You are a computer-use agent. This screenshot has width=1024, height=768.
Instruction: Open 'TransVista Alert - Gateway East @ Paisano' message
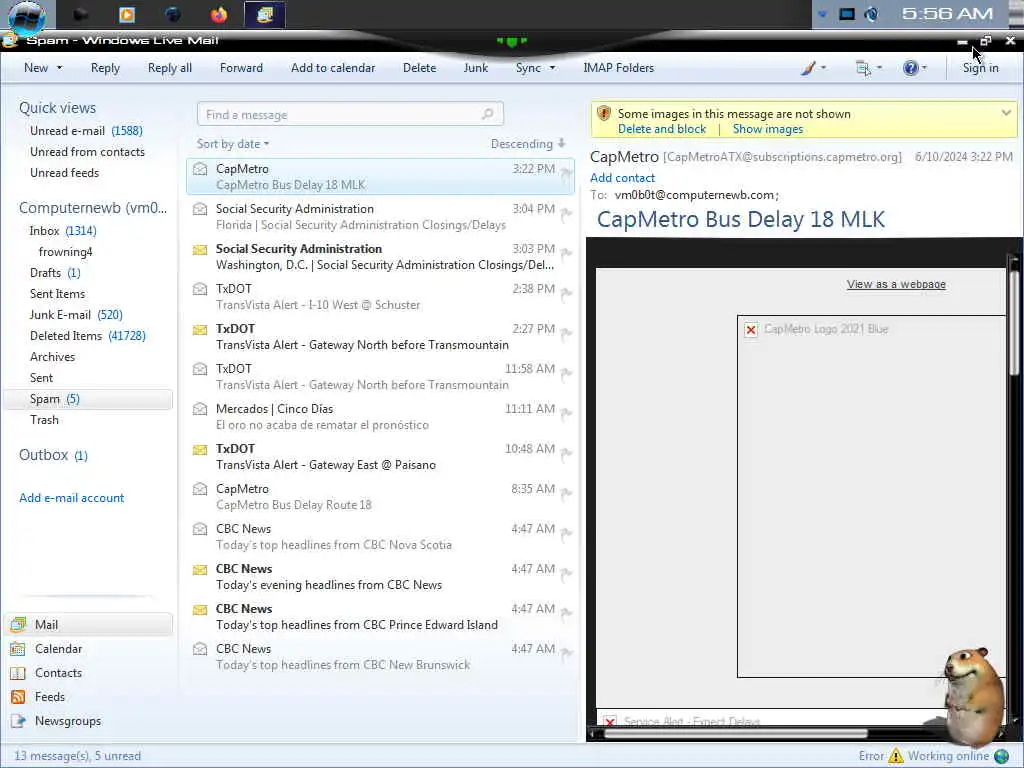[379, 456]
